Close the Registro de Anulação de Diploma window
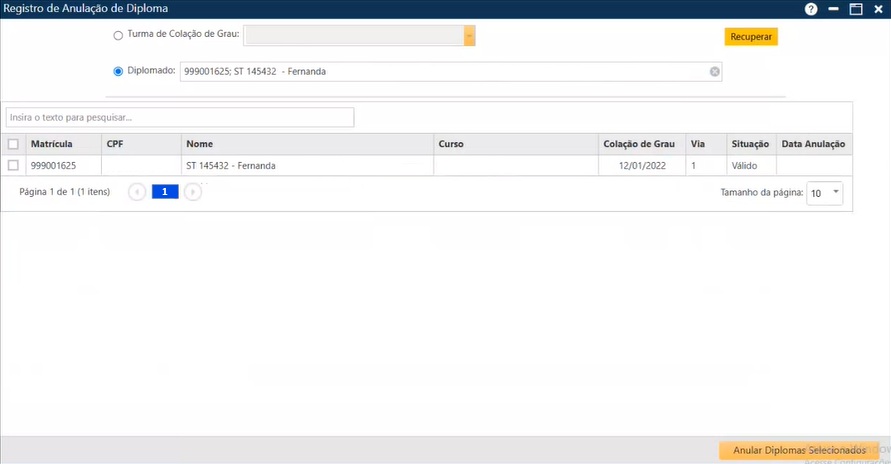 [x=878, y=9]
